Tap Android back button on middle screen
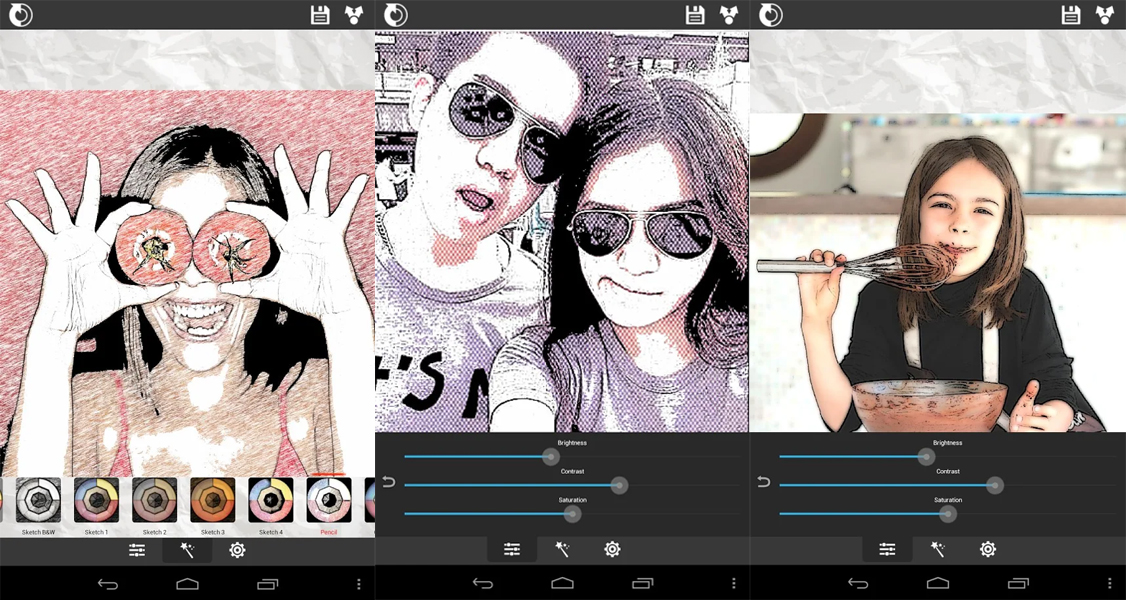This screenshot has height=600, width=1126. click(x=483, y=583)
